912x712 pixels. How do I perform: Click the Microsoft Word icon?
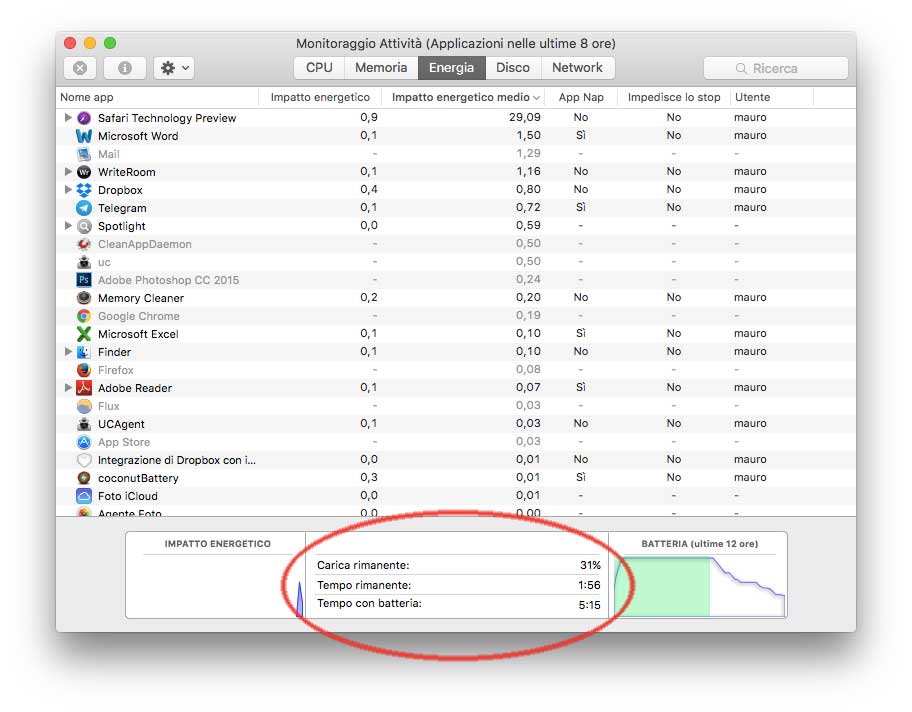pos(84,136)
